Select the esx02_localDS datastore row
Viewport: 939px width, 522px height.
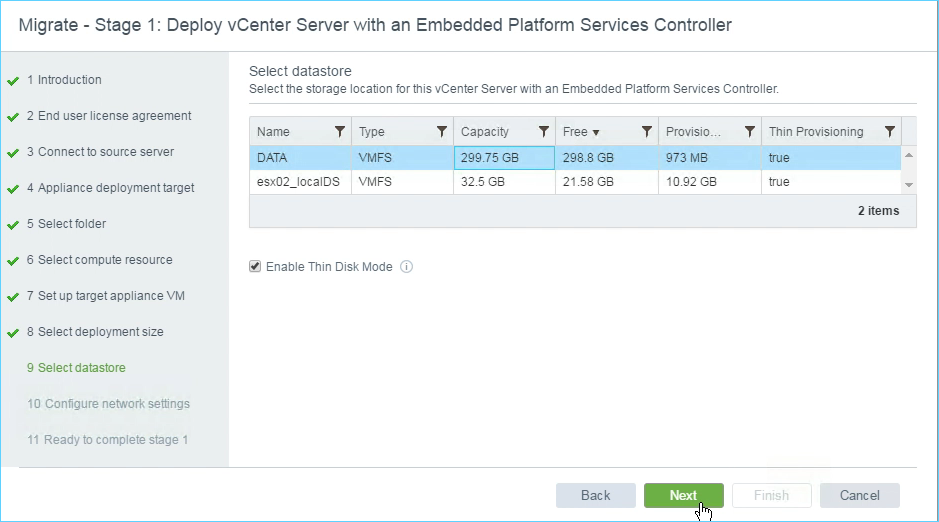click(575, 182)
